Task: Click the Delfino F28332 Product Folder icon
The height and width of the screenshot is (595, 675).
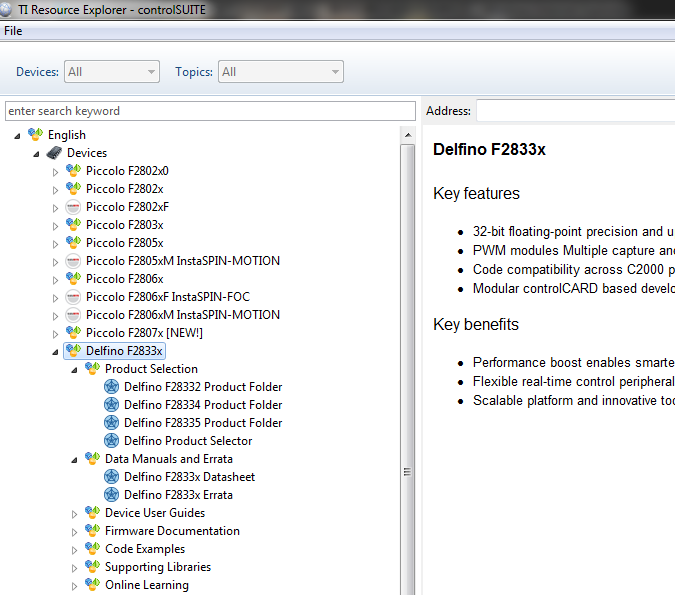Action: (111, 387)
